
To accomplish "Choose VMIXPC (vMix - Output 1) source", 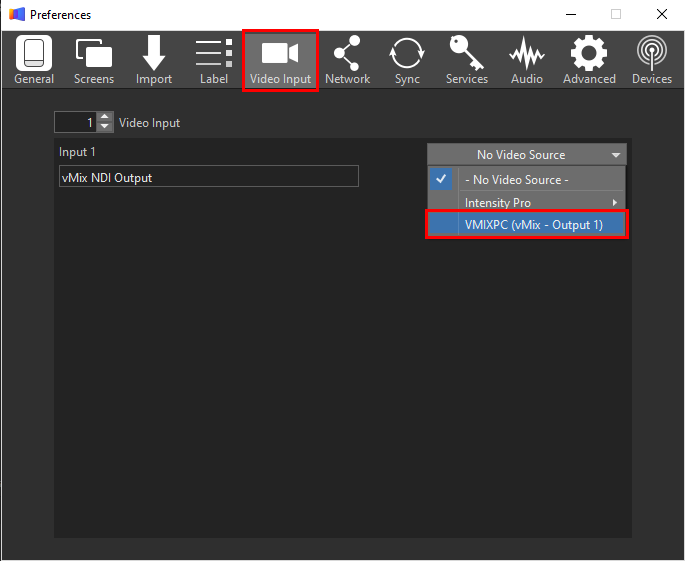I will [528, 225].
